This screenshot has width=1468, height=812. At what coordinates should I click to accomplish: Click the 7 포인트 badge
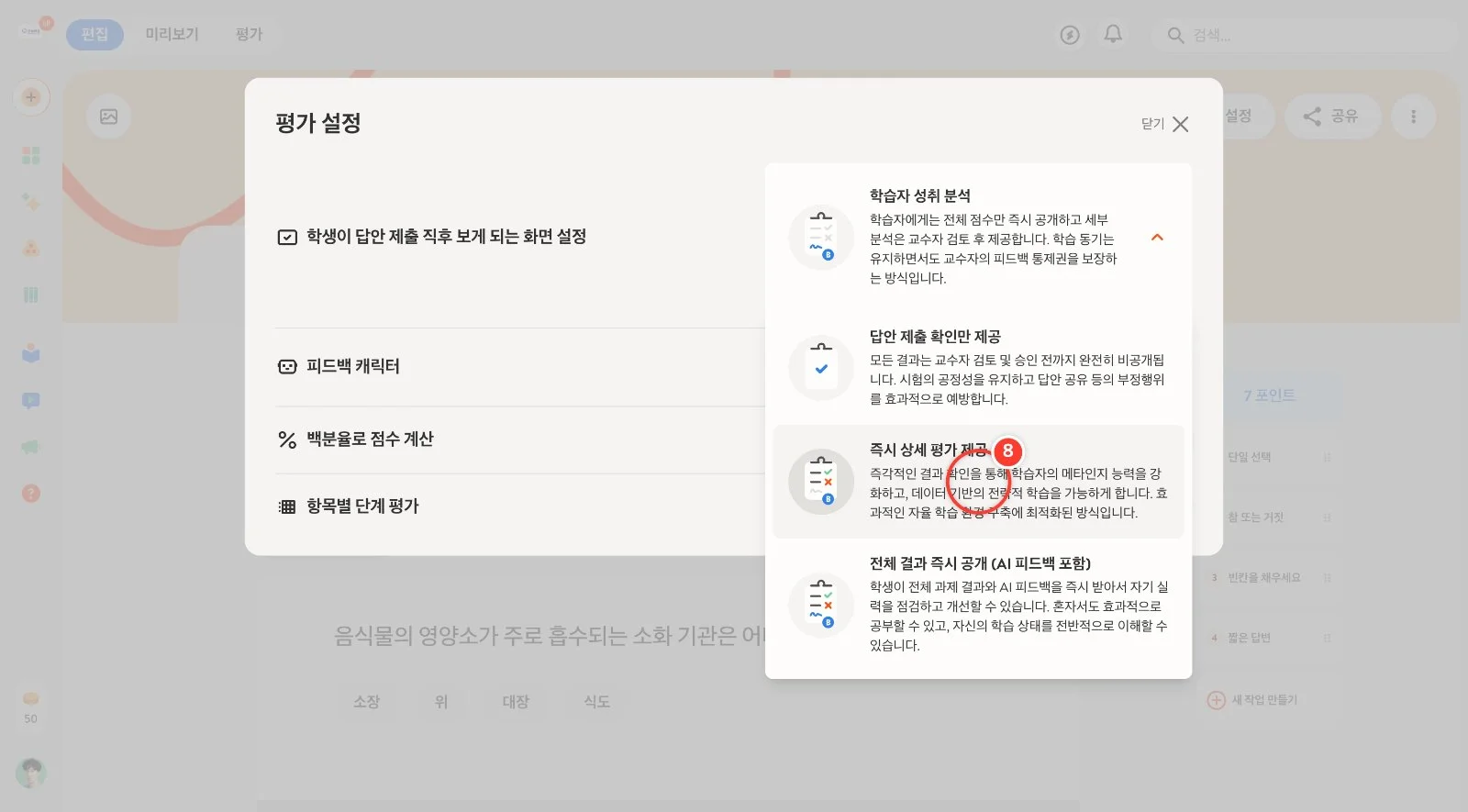tap(1270, 395)
